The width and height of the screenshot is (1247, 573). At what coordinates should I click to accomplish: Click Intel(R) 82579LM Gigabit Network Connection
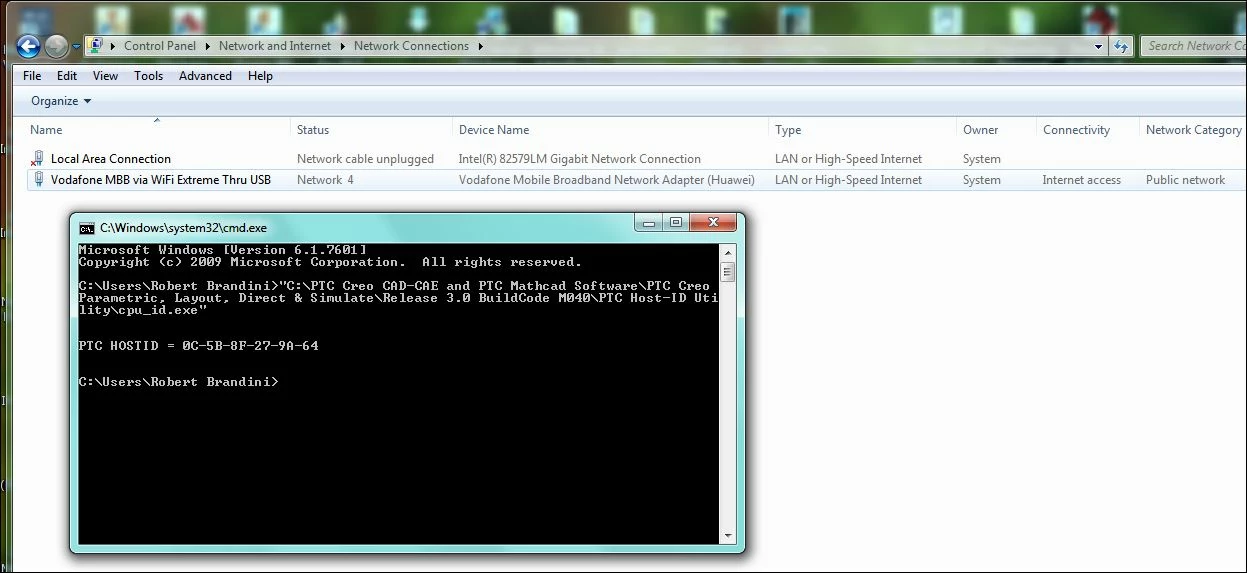pos(580,159)
